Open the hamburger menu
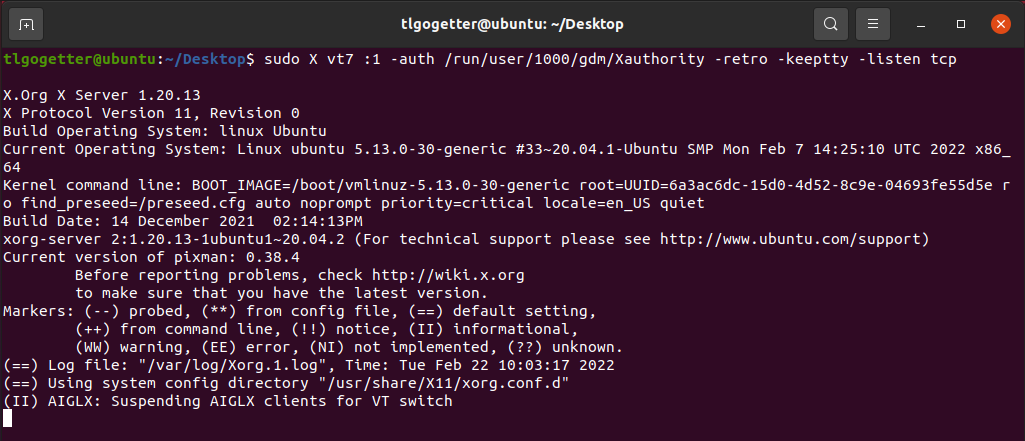Image resolution: width=1025 pixels, height=441 pixels. tap(873, 24)
